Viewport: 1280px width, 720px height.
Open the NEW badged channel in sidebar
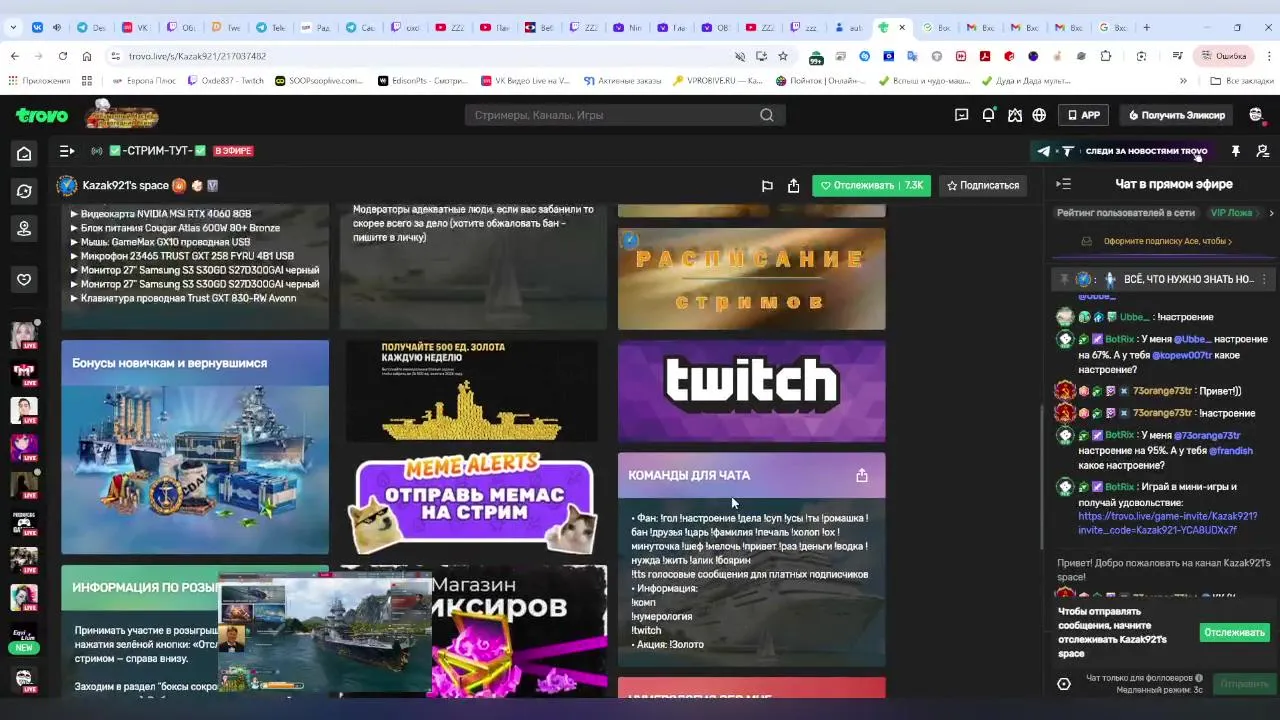point(24,639)
